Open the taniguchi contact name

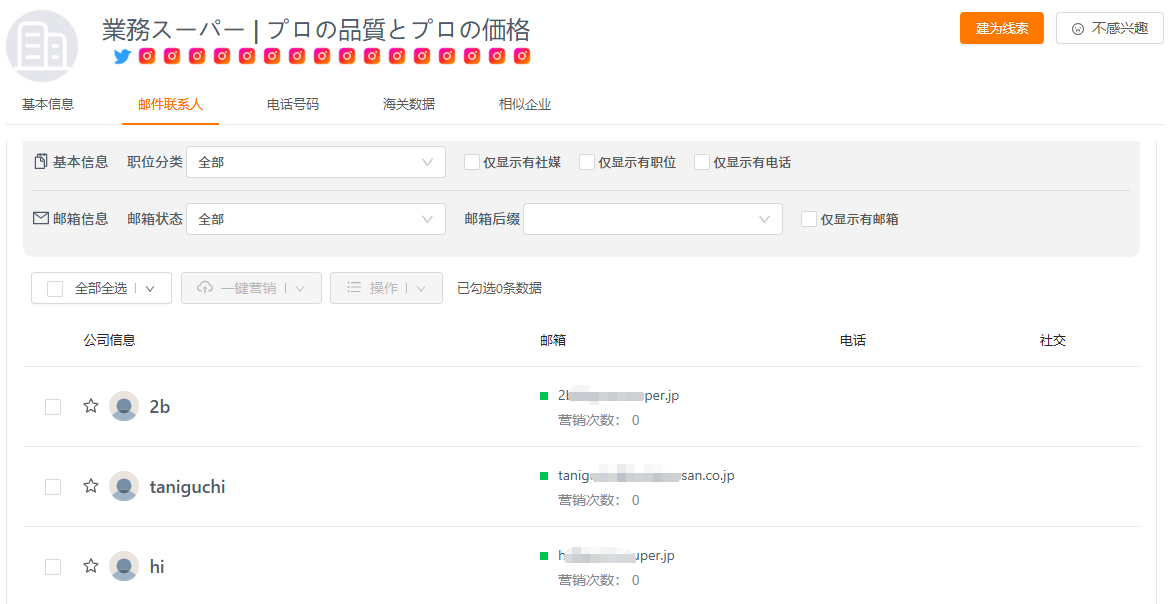(x=187, y=486)
